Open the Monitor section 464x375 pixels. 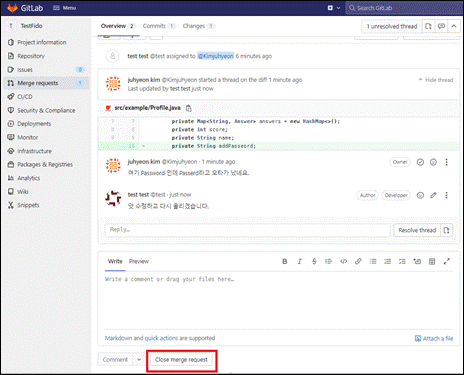tap(28, 137)
